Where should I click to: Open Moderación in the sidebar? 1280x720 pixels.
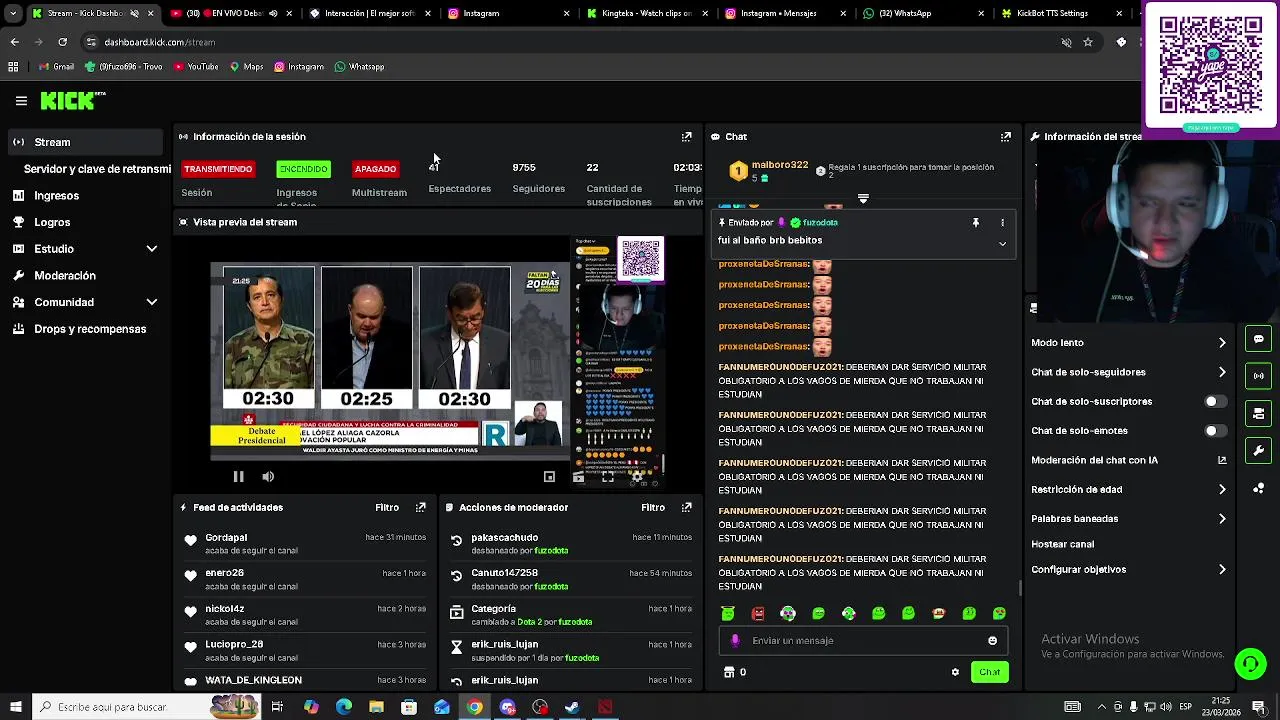[85, 276]
